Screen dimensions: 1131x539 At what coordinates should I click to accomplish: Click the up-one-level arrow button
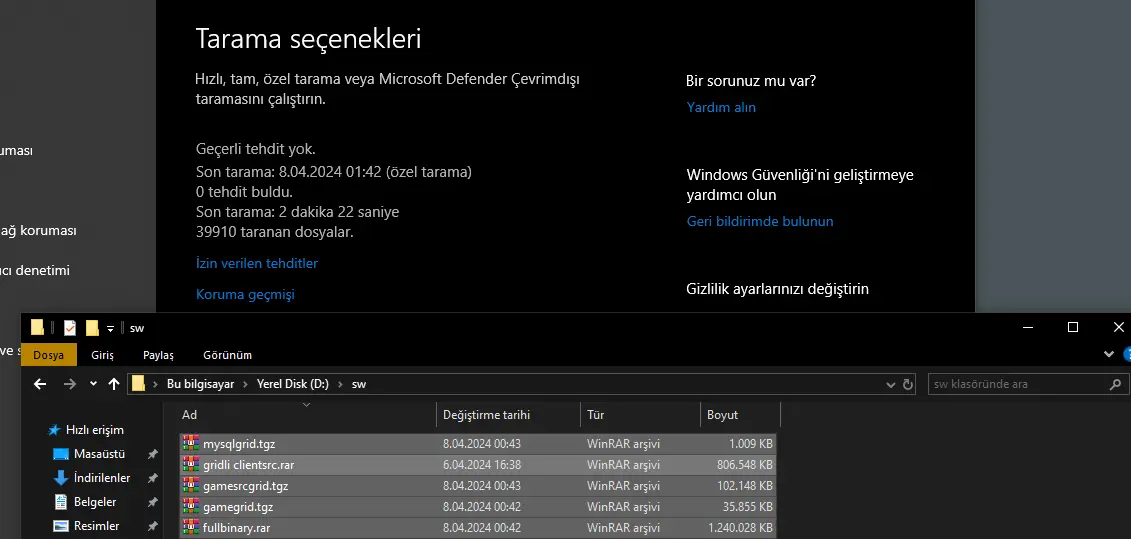point(114,384)
